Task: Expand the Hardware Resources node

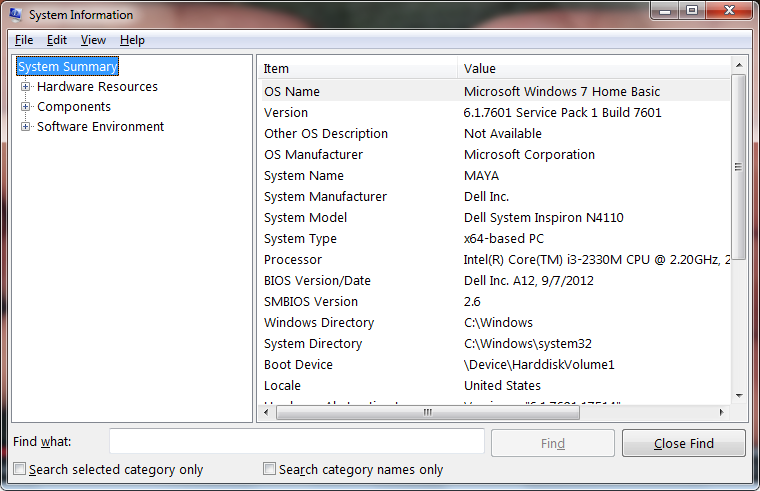Action: (x=25, y=87)
